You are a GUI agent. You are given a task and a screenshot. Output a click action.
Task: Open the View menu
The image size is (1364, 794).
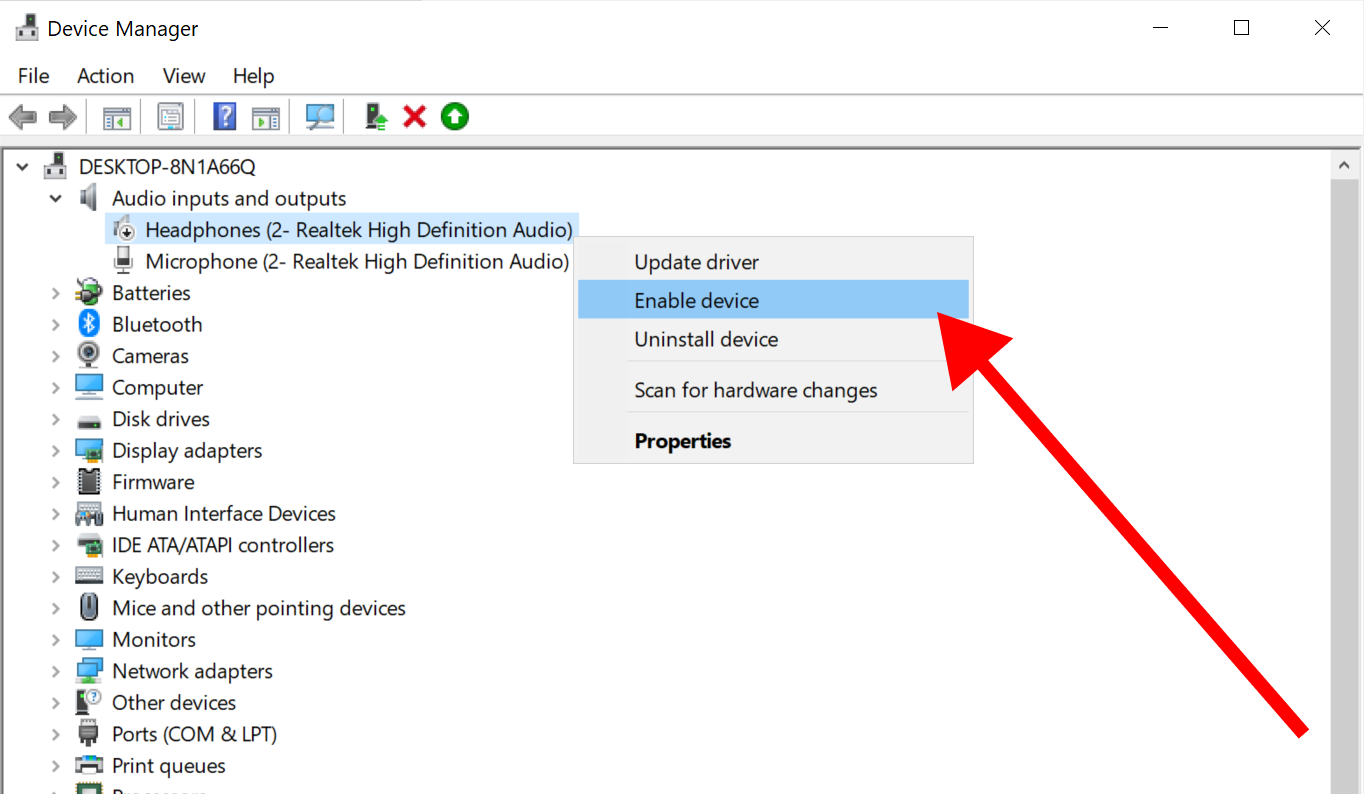click(184, 76)
